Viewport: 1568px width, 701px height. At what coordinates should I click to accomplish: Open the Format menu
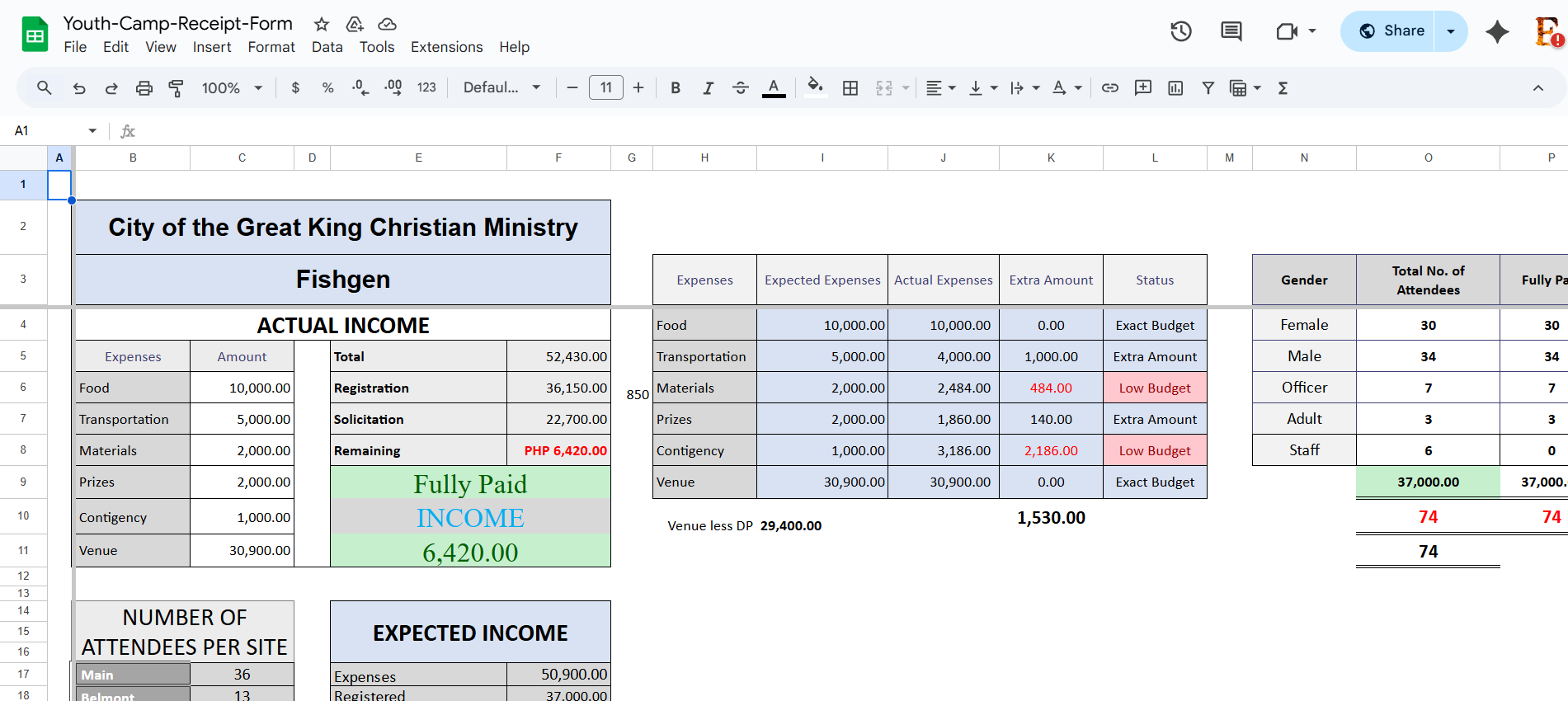pos(271,47)
